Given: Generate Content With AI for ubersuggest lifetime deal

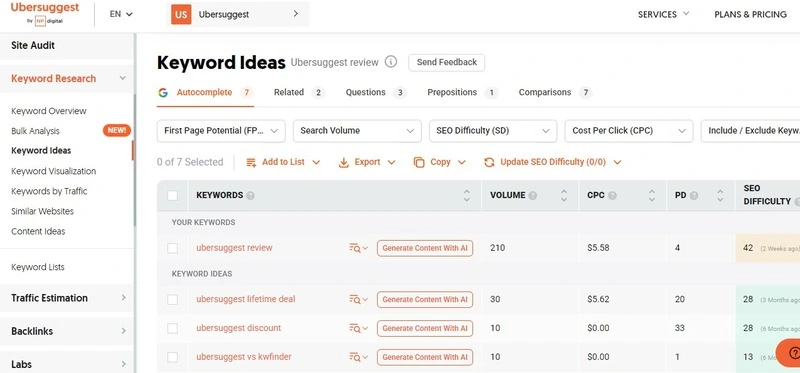Looking at the screenshot, I should 425,300.
